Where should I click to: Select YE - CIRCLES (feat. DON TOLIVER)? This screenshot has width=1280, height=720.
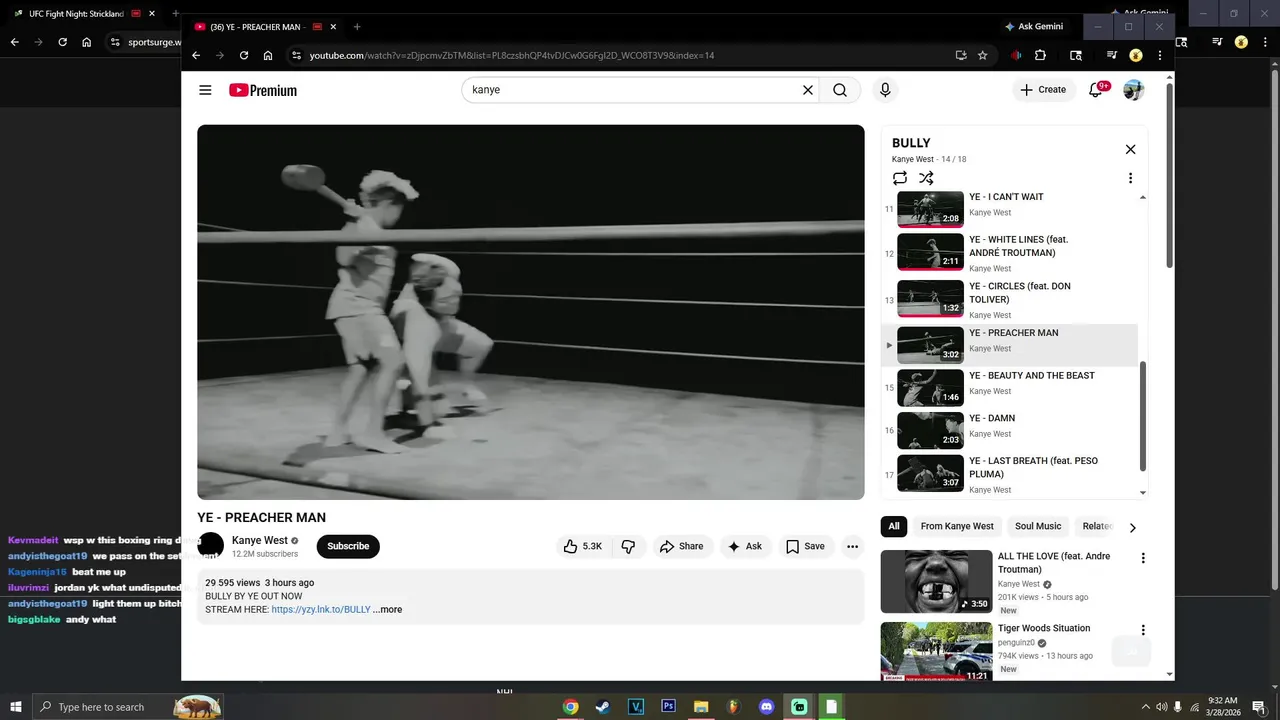1011,299
